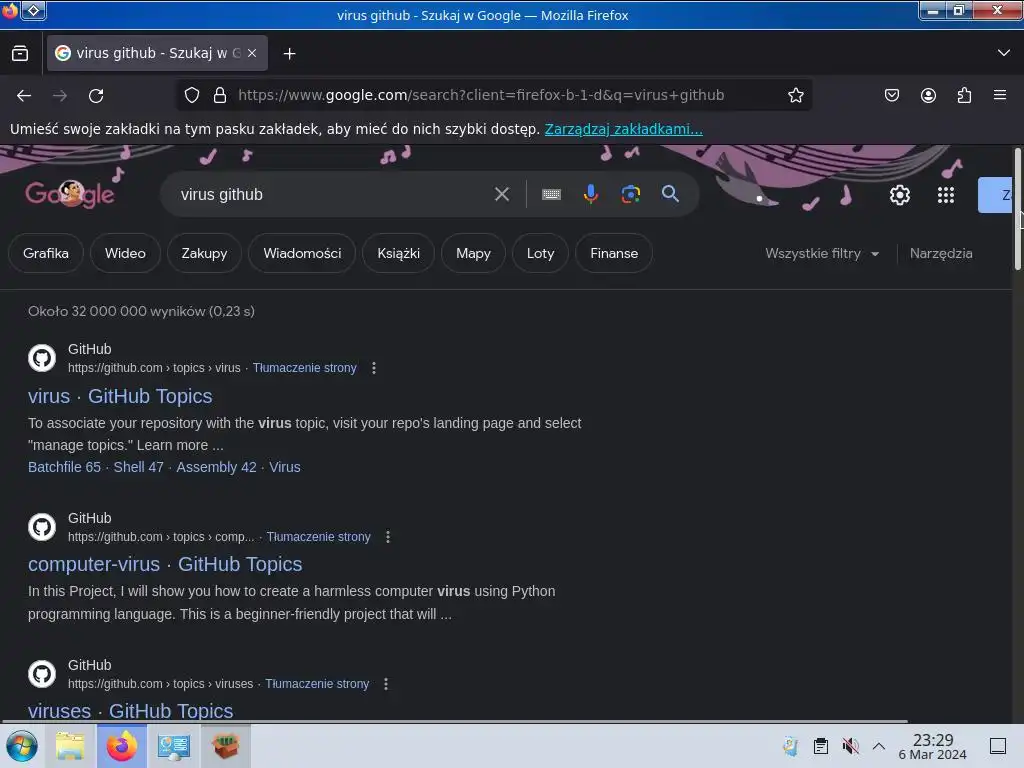Click the vertical page scrollbar
1024x768 pixels.
pyautogui.click(x=1017, y=209)
